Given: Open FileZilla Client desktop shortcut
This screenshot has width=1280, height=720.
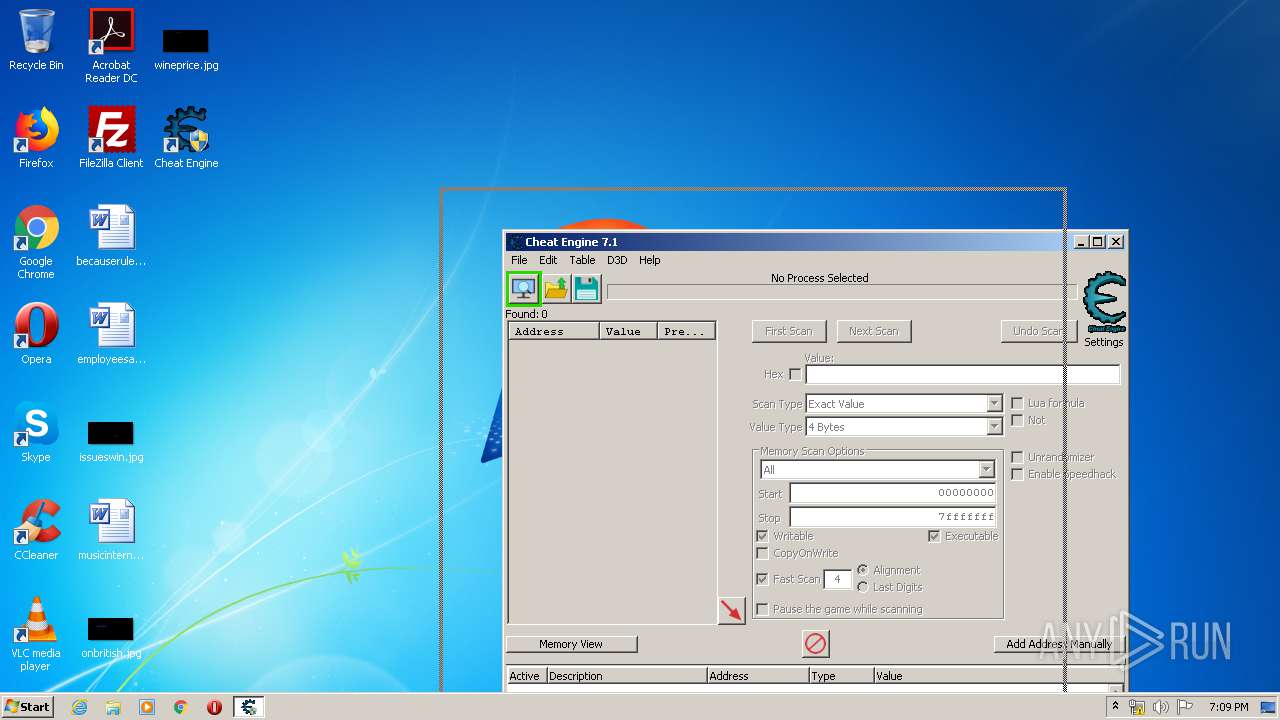Looking at the screenshot, I should 111,139.
